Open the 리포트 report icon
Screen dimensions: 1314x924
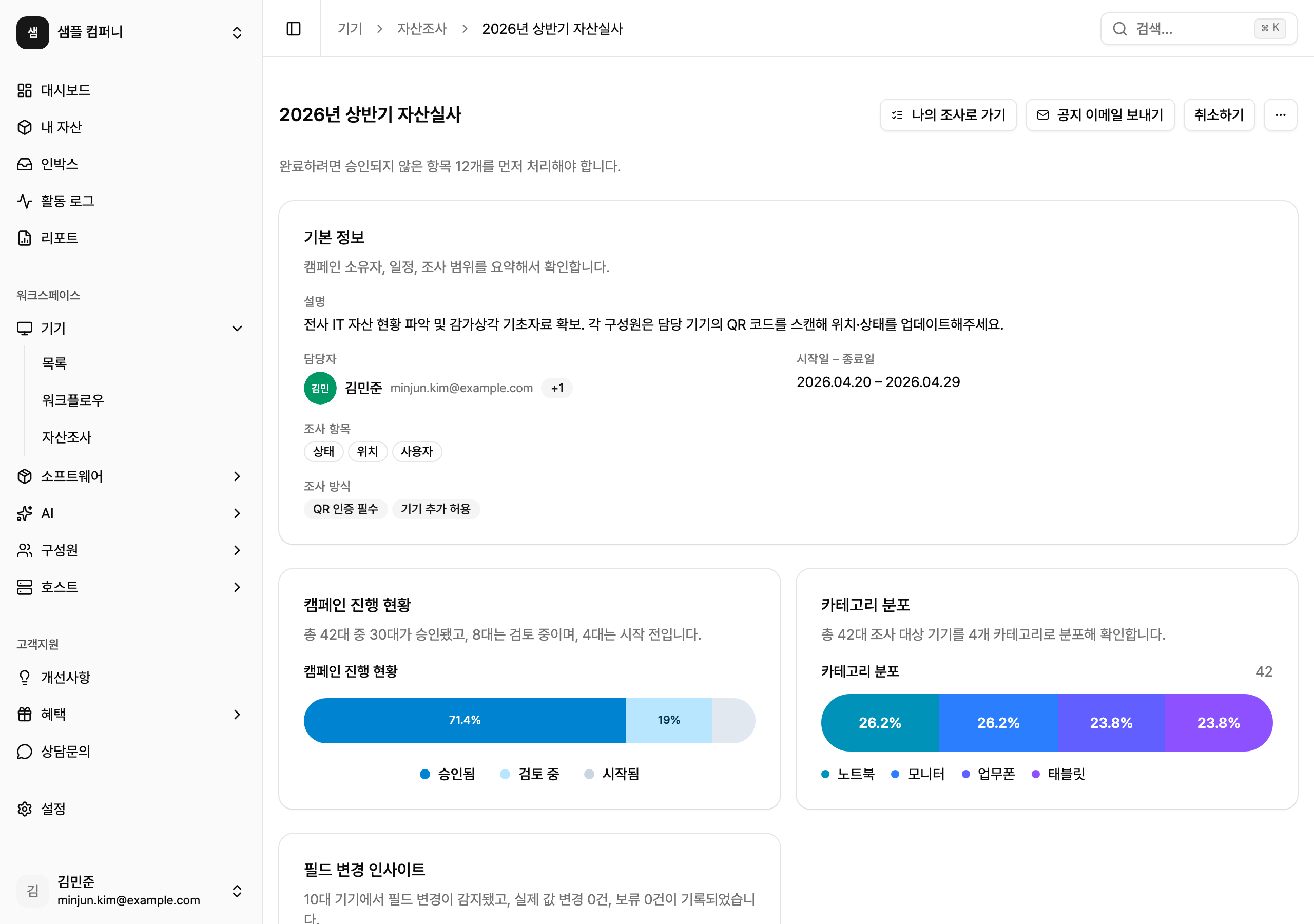point(25,238)
